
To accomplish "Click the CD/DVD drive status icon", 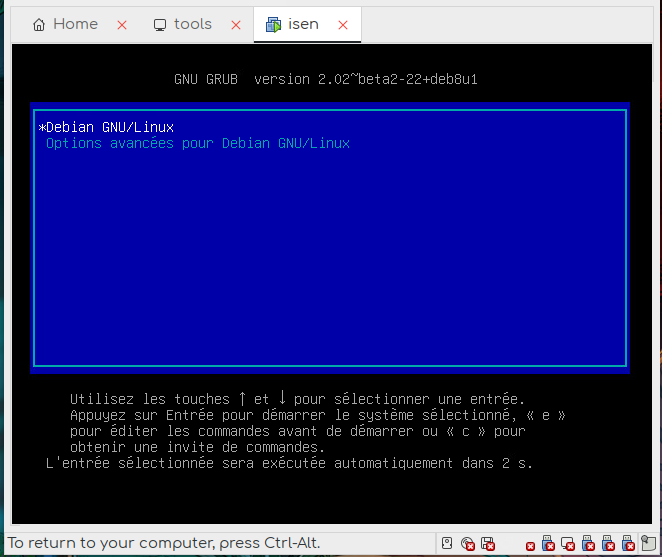I will (x=468, y=543).
